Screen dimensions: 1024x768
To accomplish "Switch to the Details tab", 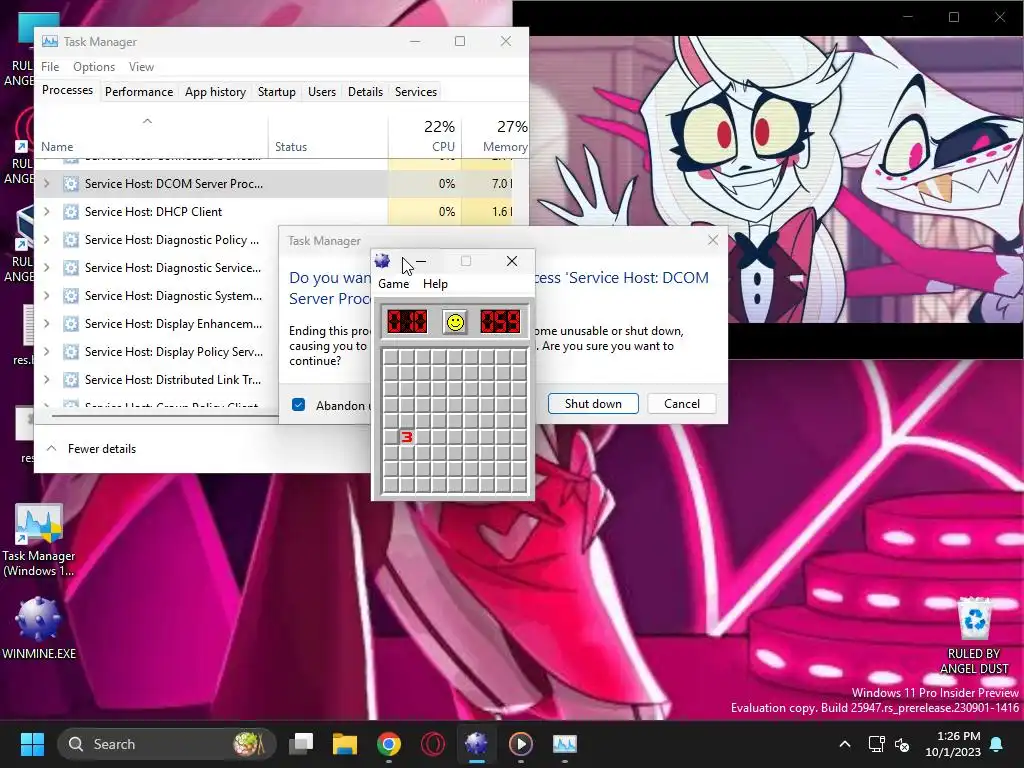I will point(365,92).
